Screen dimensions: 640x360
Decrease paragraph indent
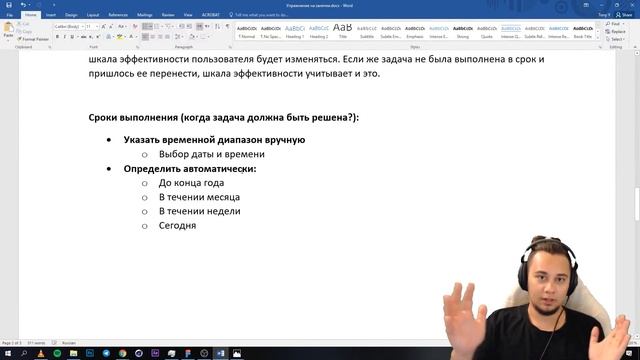(x=182, y=27)
